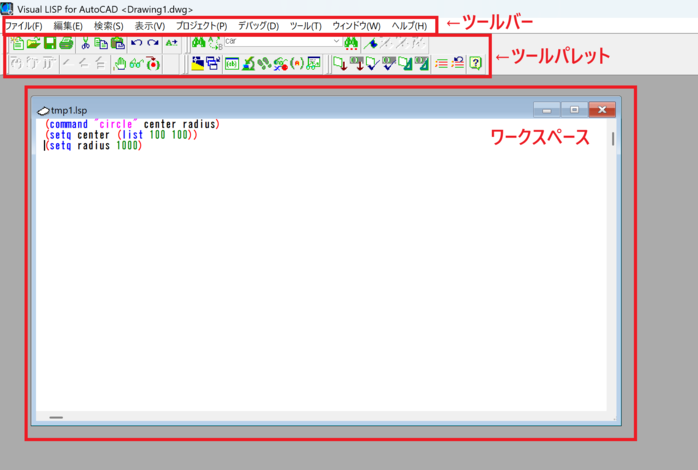Image resolution: width=698 pixels, height=470 pixels.
Task: Open the 表示(V) menu
Action: pos(150,26)
